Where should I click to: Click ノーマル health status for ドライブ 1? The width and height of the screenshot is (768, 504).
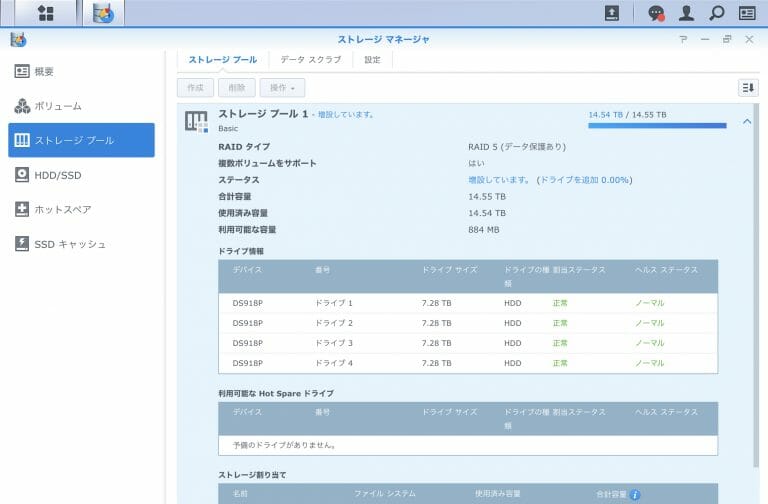[x=649, y=303]
